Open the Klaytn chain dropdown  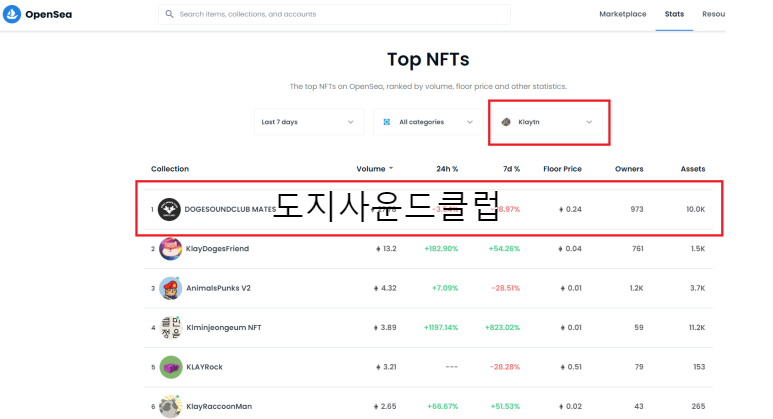[x=547, y=122]
